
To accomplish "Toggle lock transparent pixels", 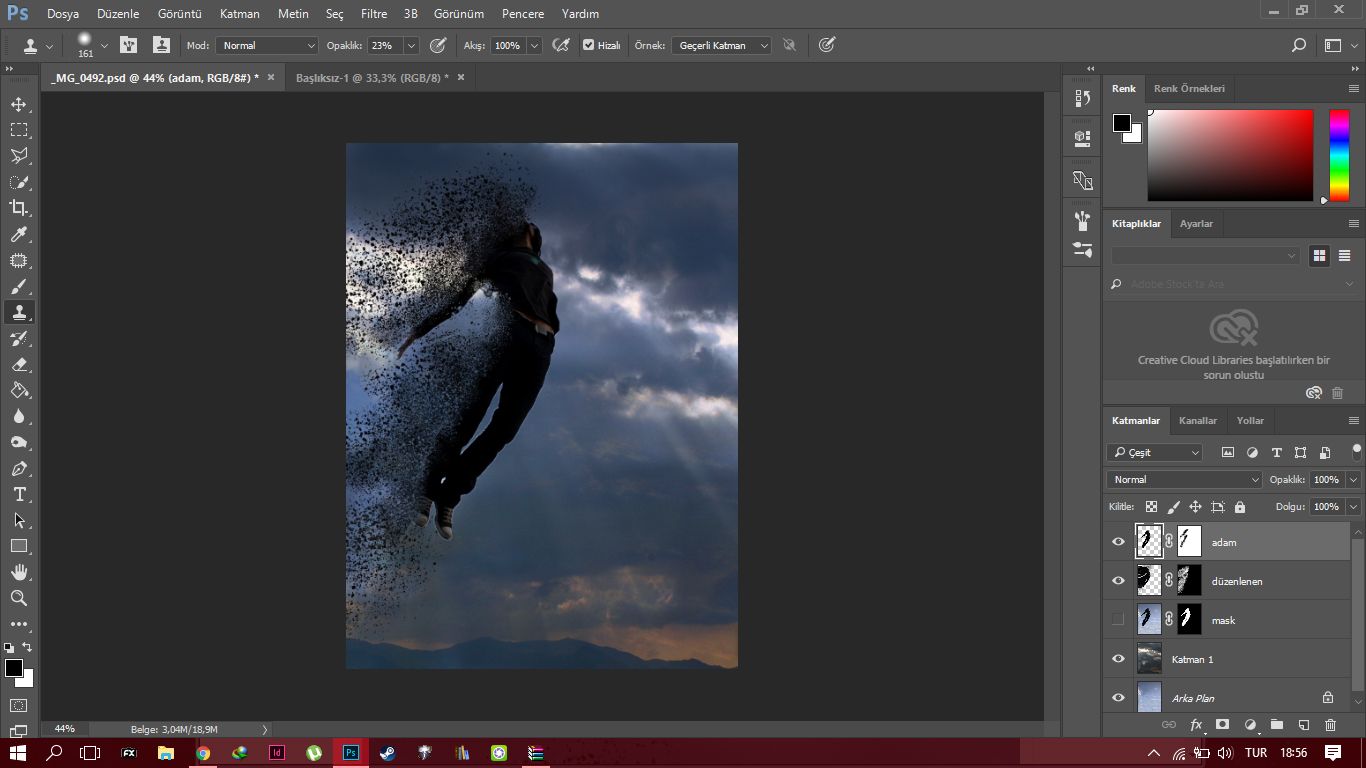I will [x=1151, y=507].
